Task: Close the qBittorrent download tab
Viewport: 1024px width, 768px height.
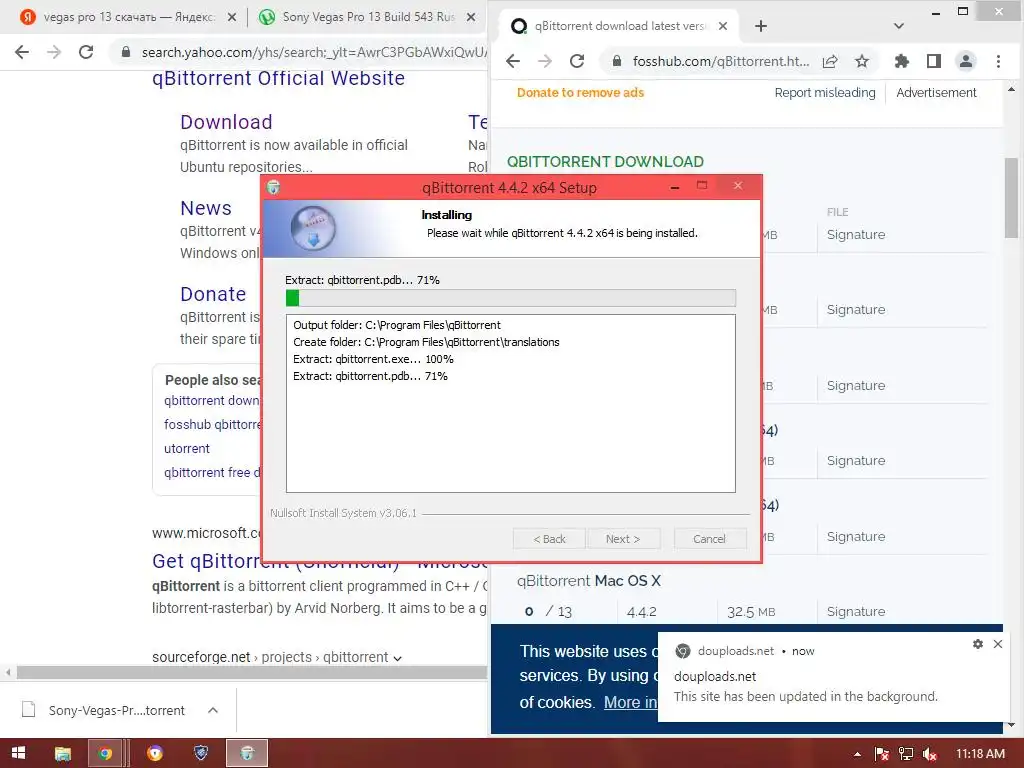Action: (723, 26)
